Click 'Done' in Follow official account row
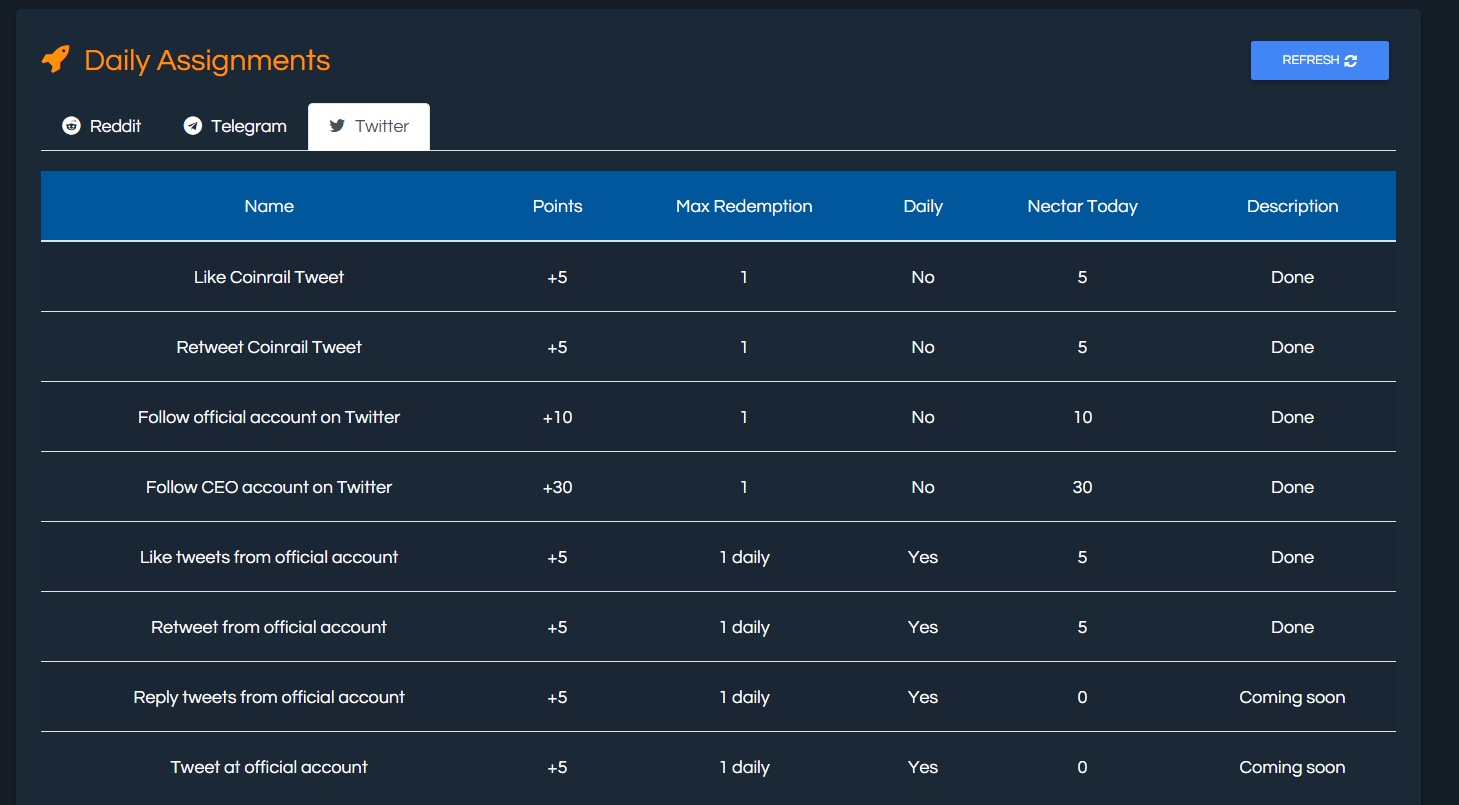 [1292, 417]
